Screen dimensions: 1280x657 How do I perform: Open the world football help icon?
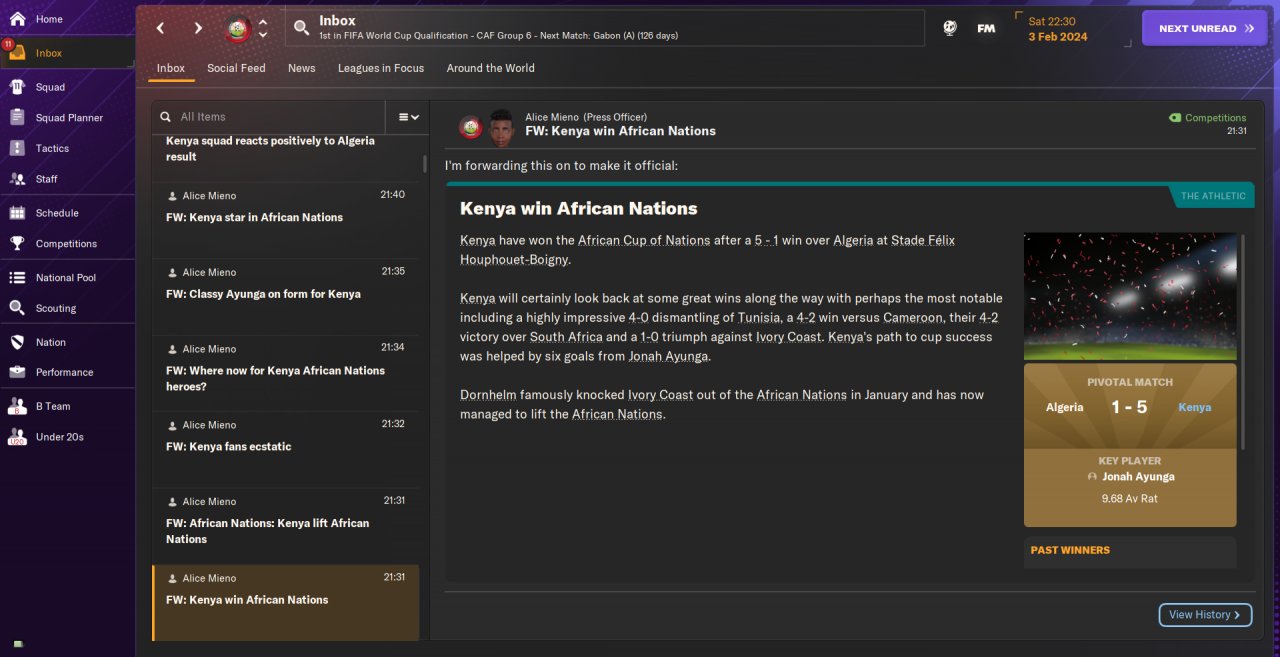tap(949, 28)
